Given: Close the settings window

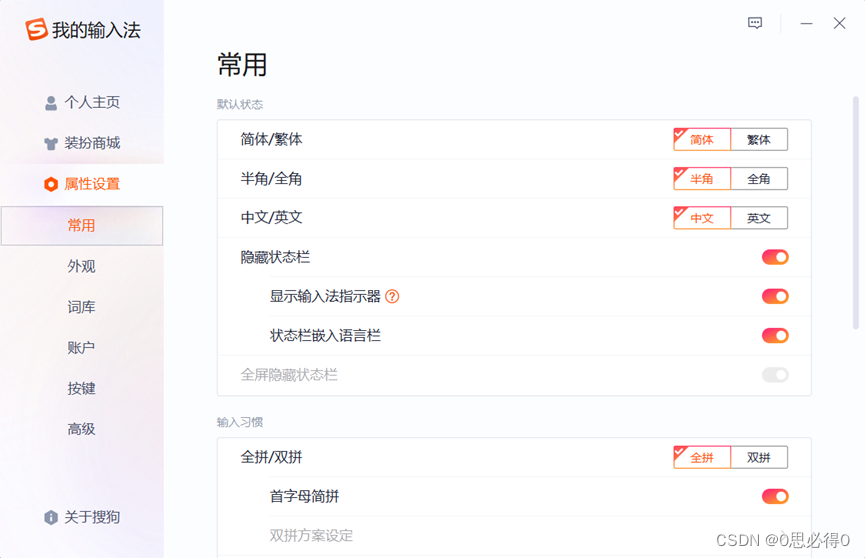Looking at the screenshot, I should point(839,23).
